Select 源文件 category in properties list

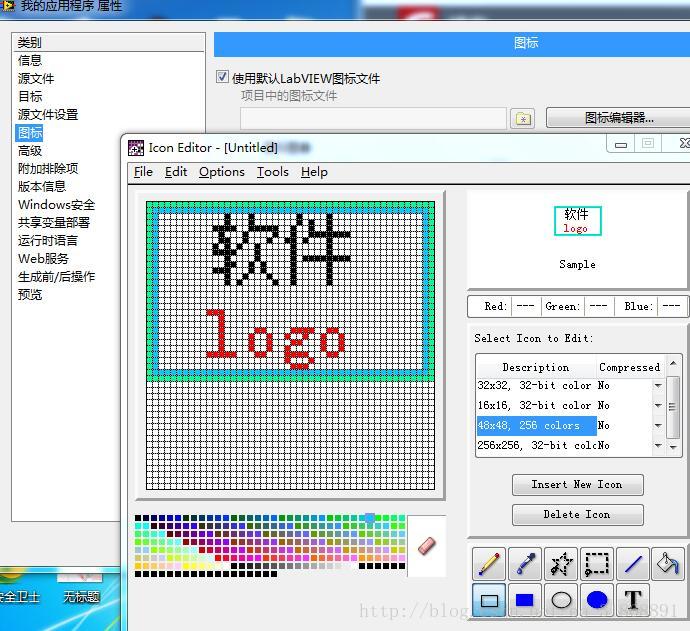tap(36, 78)
